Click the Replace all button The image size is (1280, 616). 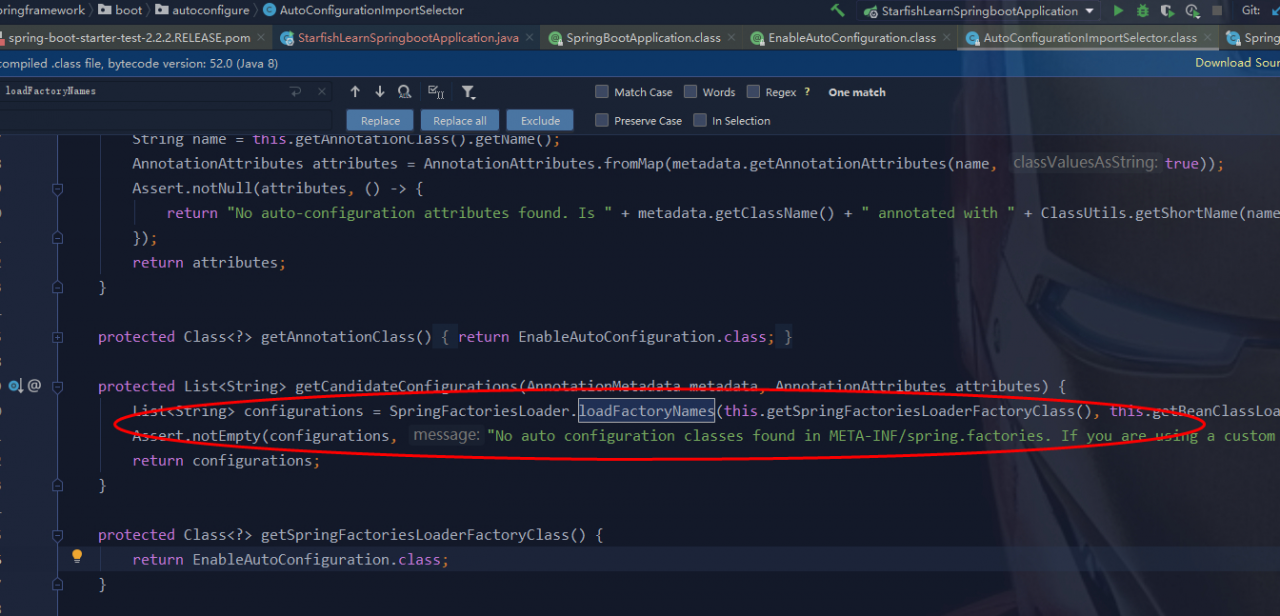pos(460,120)
